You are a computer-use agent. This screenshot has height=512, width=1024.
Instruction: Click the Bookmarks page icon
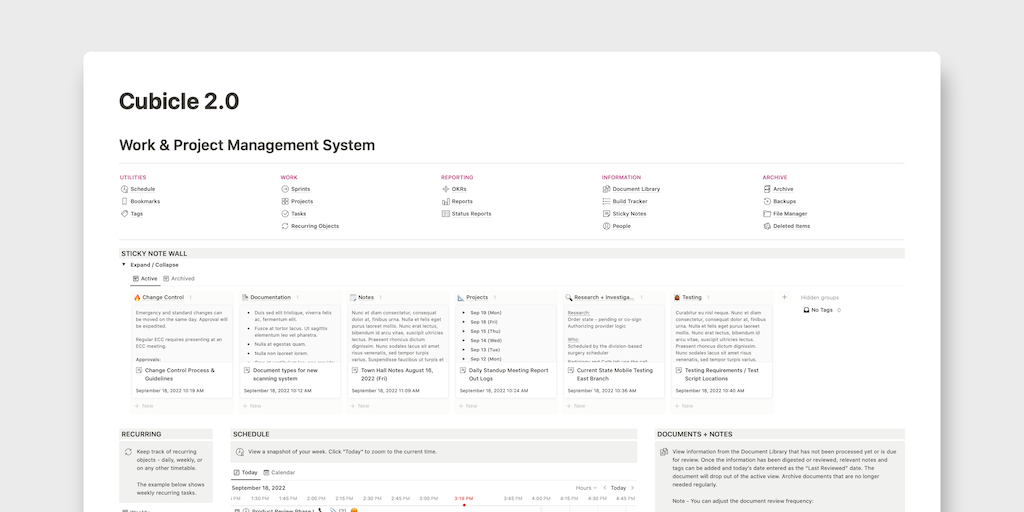[x=124, y=201]
